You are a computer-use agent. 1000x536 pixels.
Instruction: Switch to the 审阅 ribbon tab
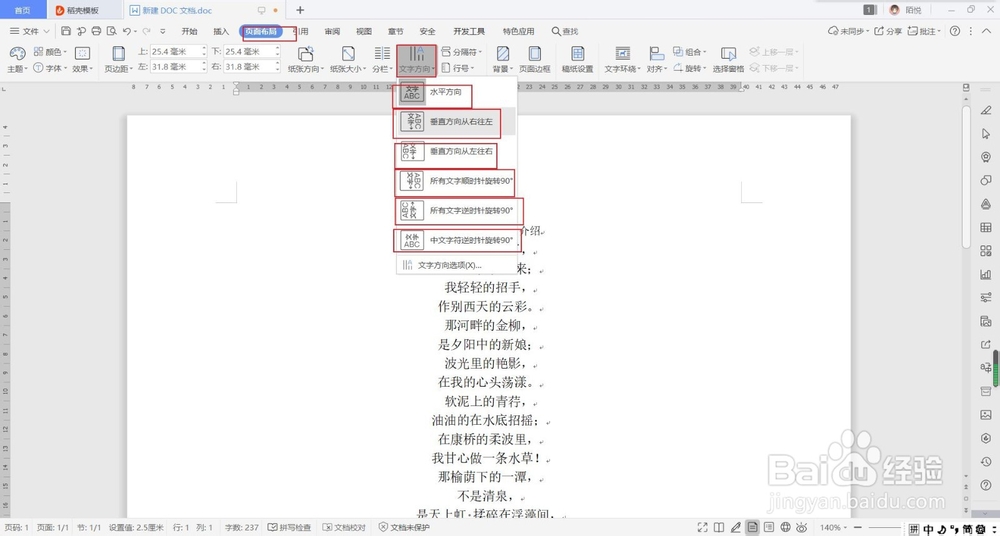pyautogui.click(x=332, y=31)
